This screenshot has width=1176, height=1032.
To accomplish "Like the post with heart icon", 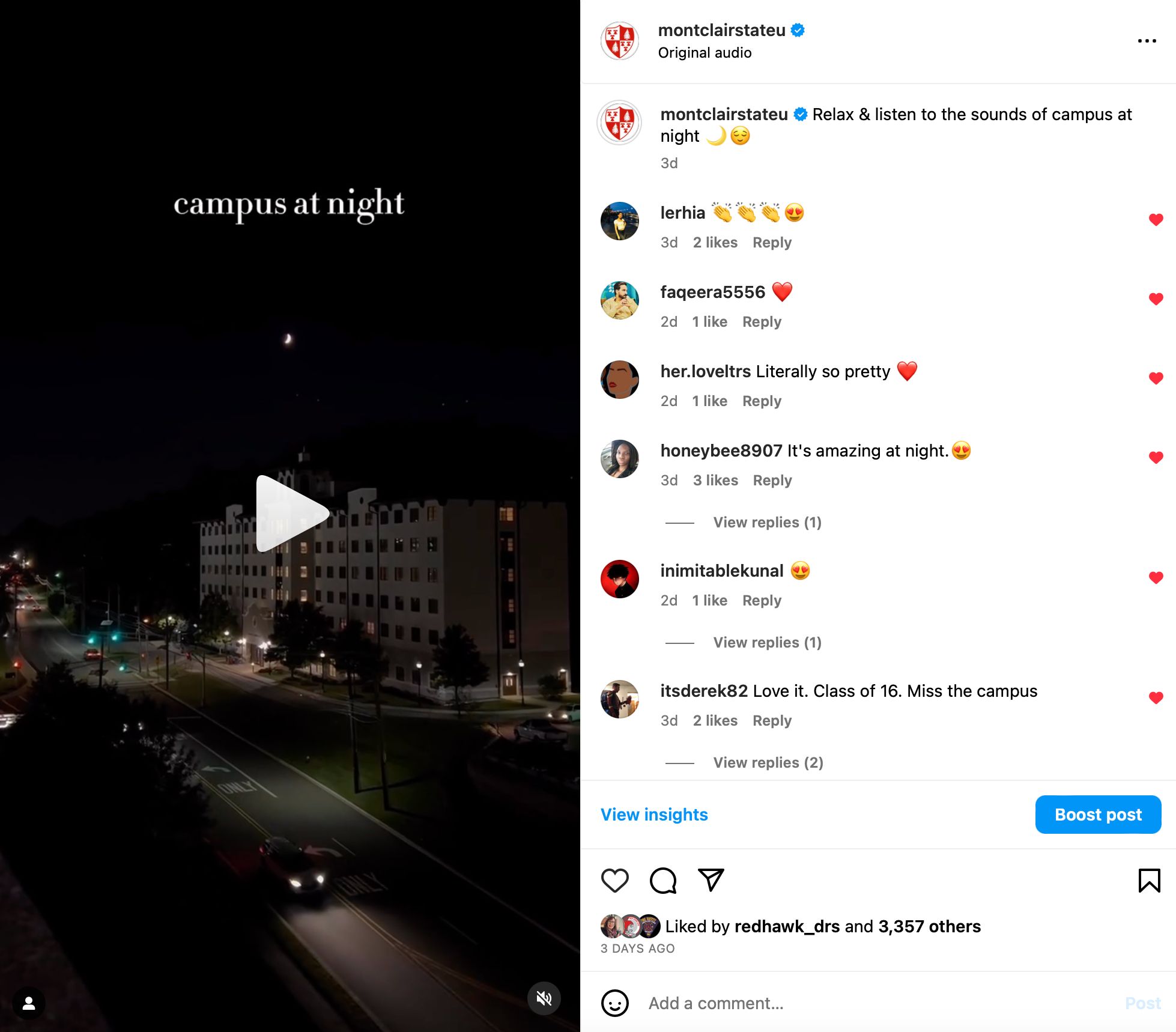I will 614,881.
